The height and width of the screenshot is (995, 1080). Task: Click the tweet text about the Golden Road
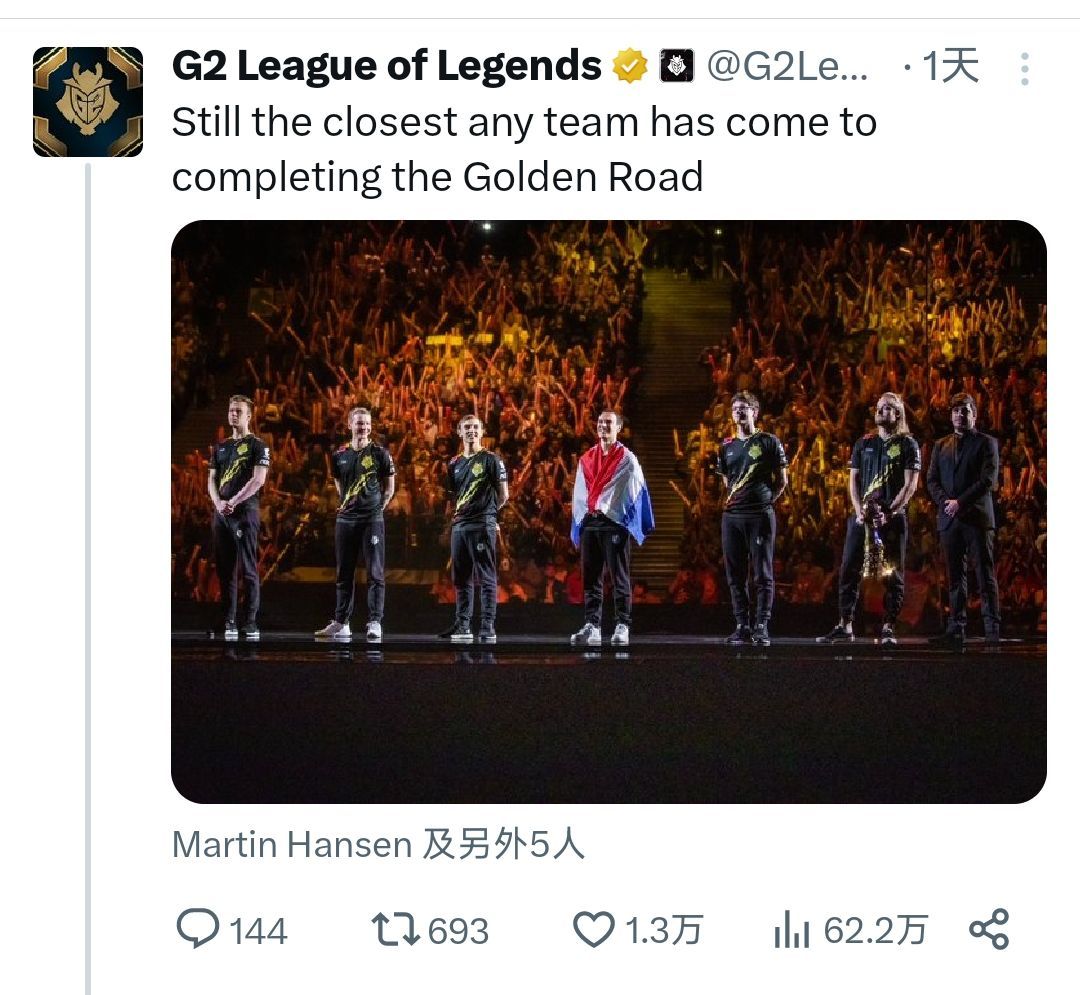tap(524, 150)
